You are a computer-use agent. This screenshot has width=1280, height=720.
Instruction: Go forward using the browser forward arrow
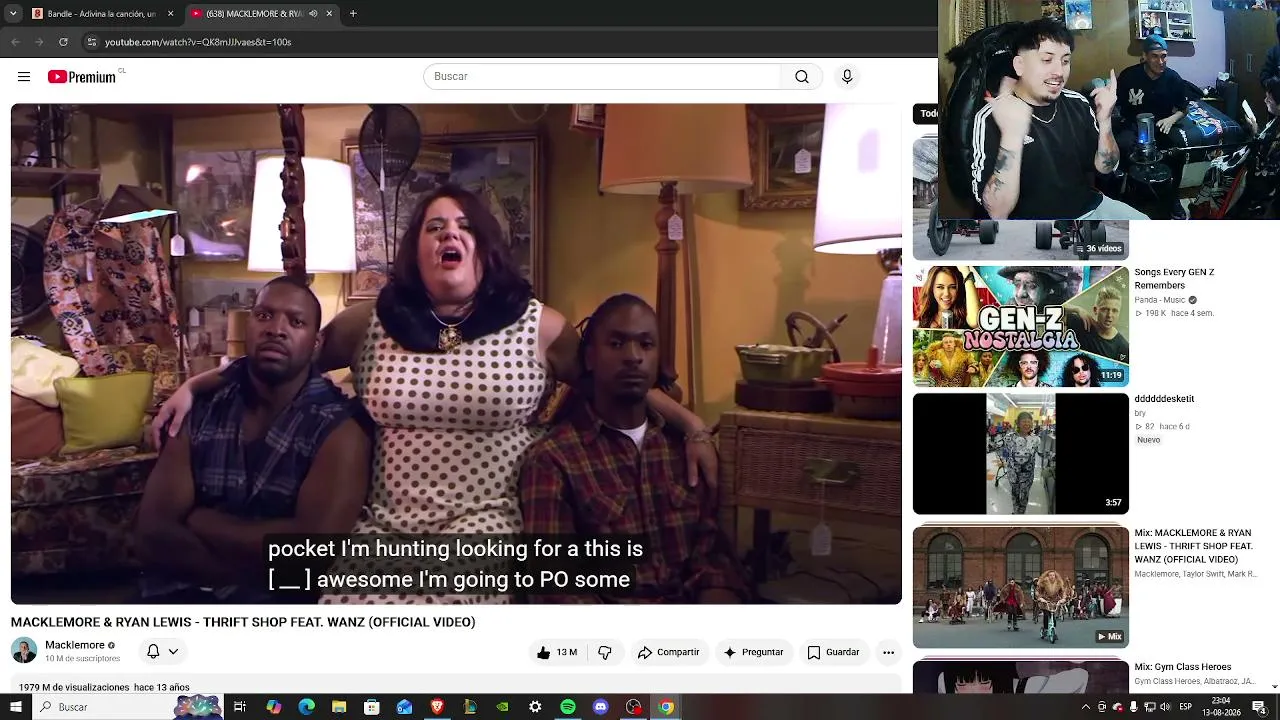(39, 42)
